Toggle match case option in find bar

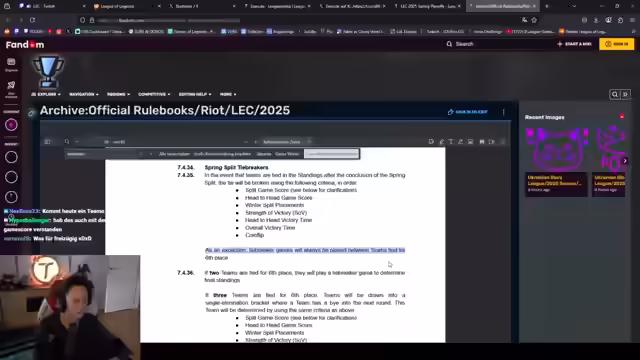coord(222,154)
